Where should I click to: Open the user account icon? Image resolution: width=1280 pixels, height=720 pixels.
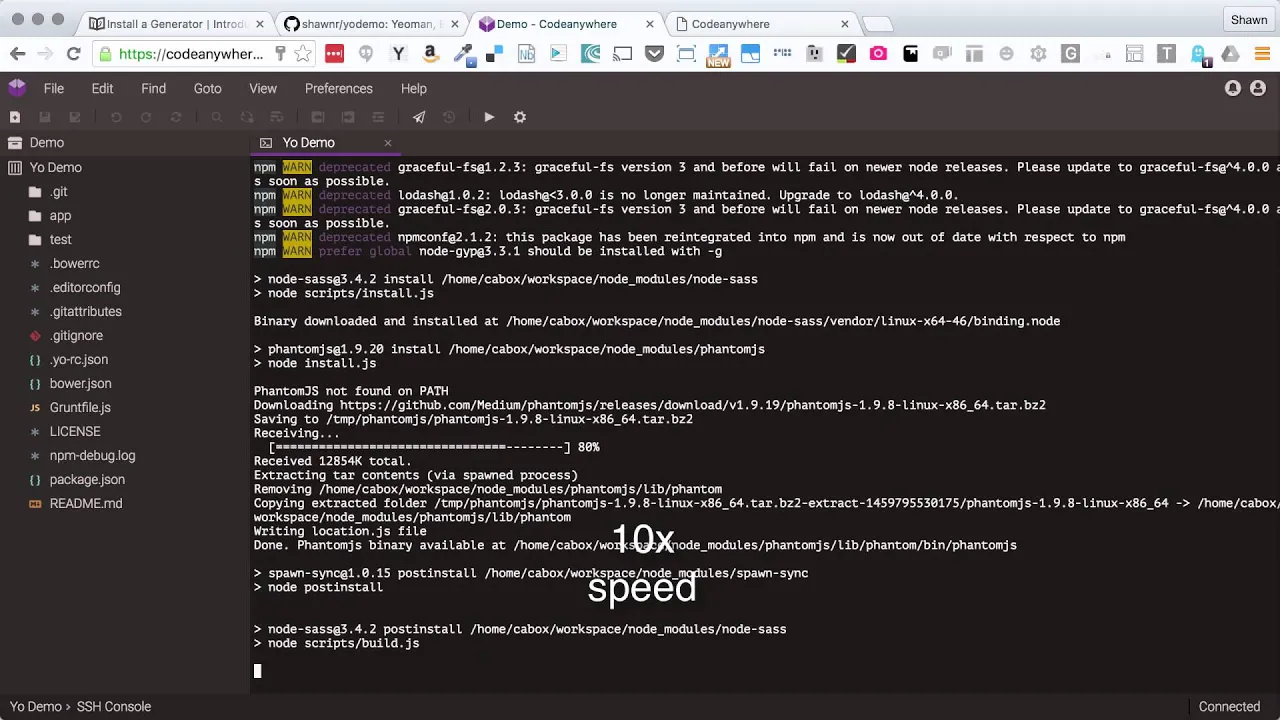click(x=1259, y=88)
